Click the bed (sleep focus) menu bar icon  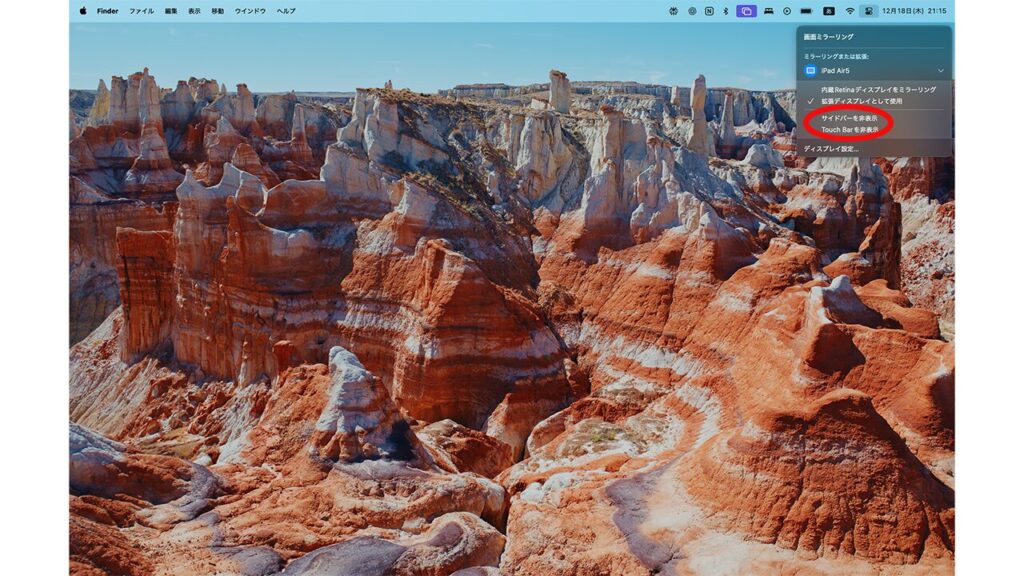click(x=768, y=11)
